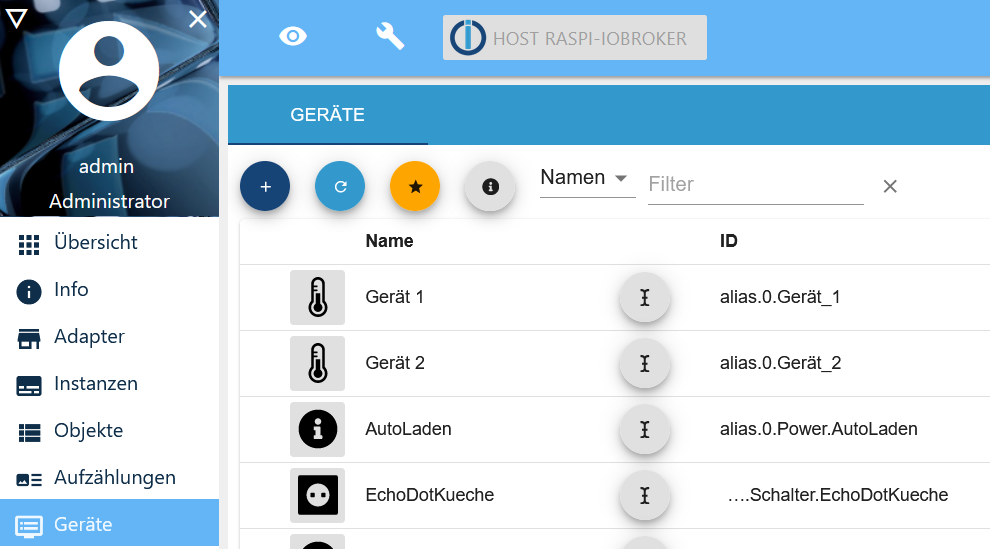Open Info in the sidebar
This screenshot has width=990, height=549.
tap(109, 290)
